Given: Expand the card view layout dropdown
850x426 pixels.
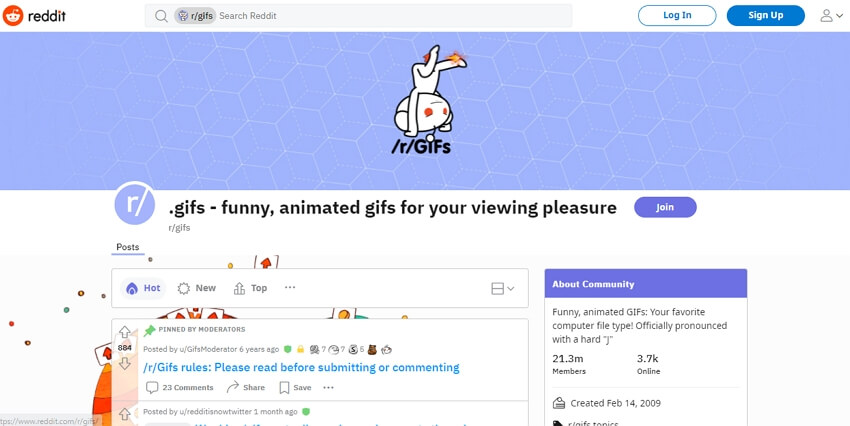Looking at the screenshot, I should pyautogui.click(x=503, y=288).
